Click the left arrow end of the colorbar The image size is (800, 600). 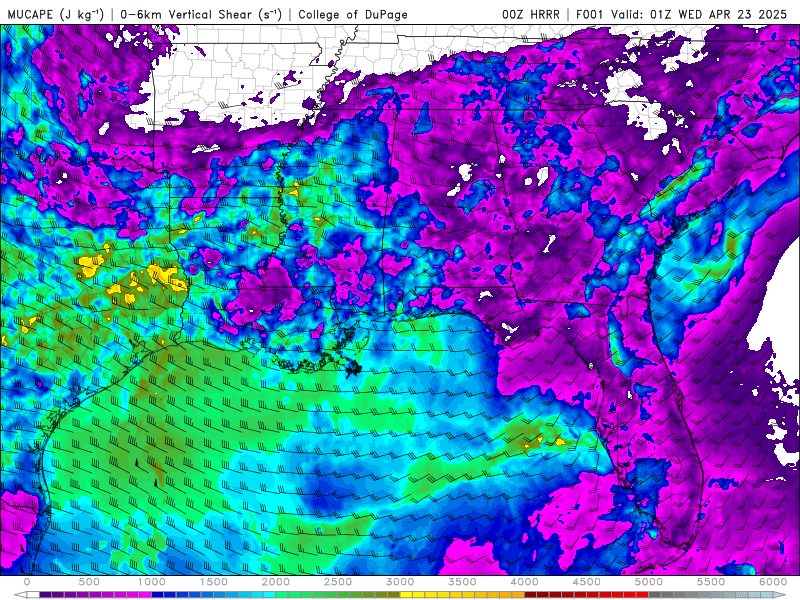pos(20,595)
